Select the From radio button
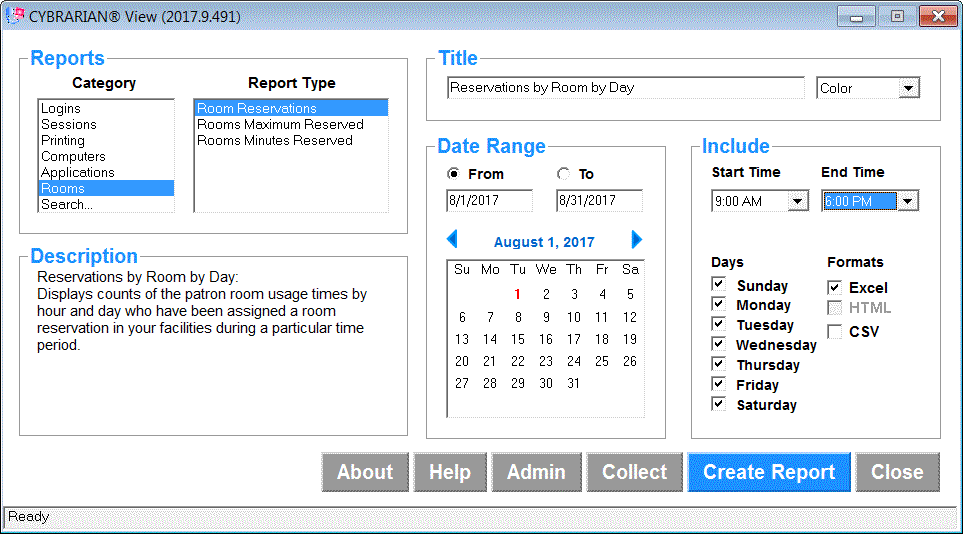Screen dimensions: 963x534 click(454, 174)
